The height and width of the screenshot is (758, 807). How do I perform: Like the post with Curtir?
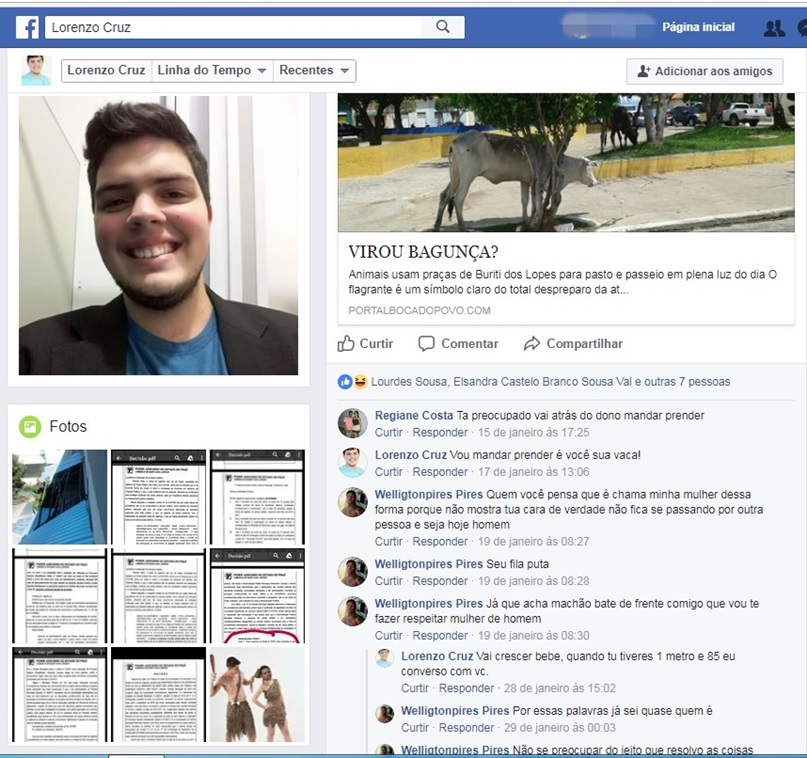(x=365, y=343)
